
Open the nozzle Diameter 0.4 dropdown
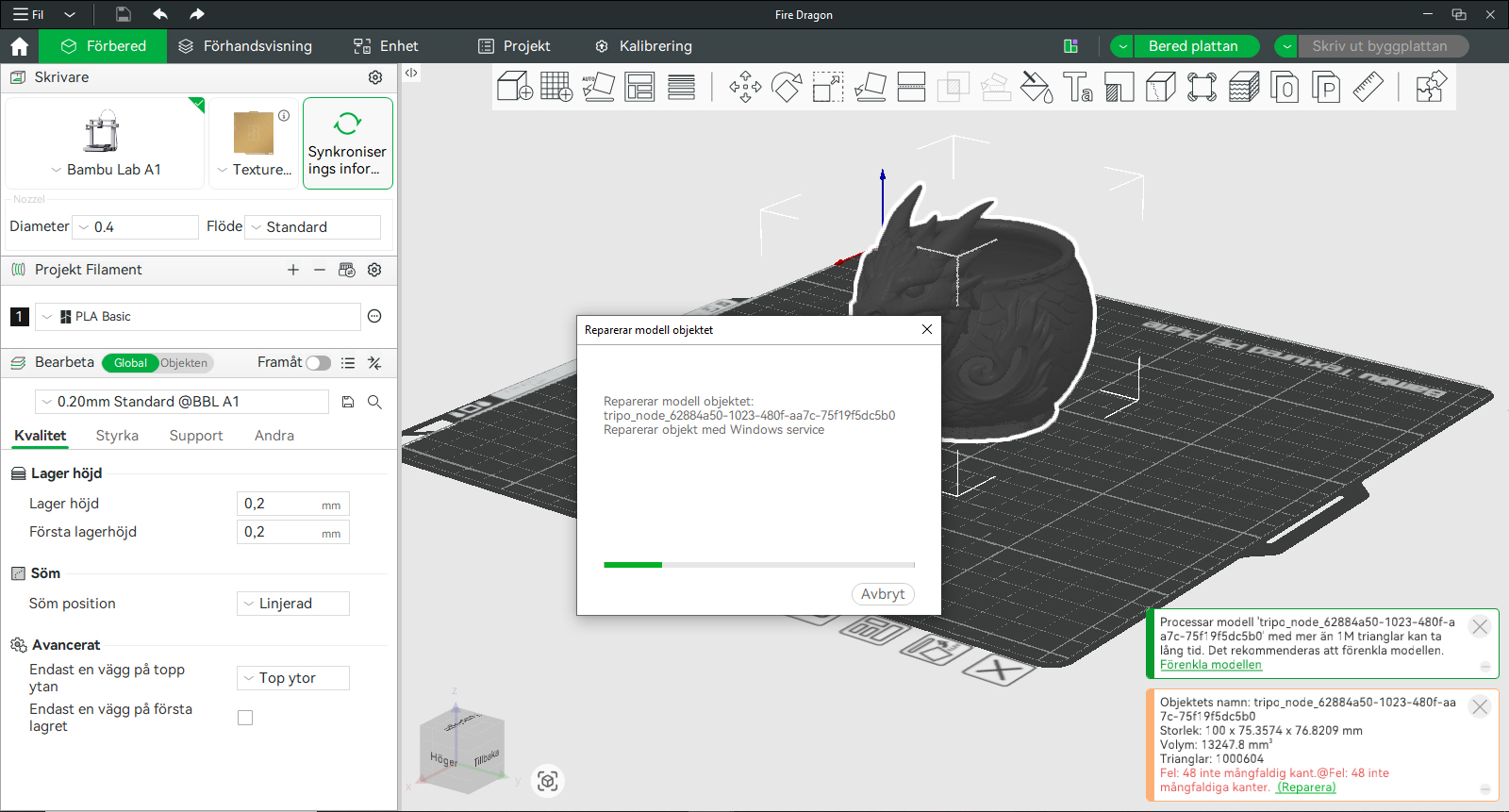tap(137, 227)
